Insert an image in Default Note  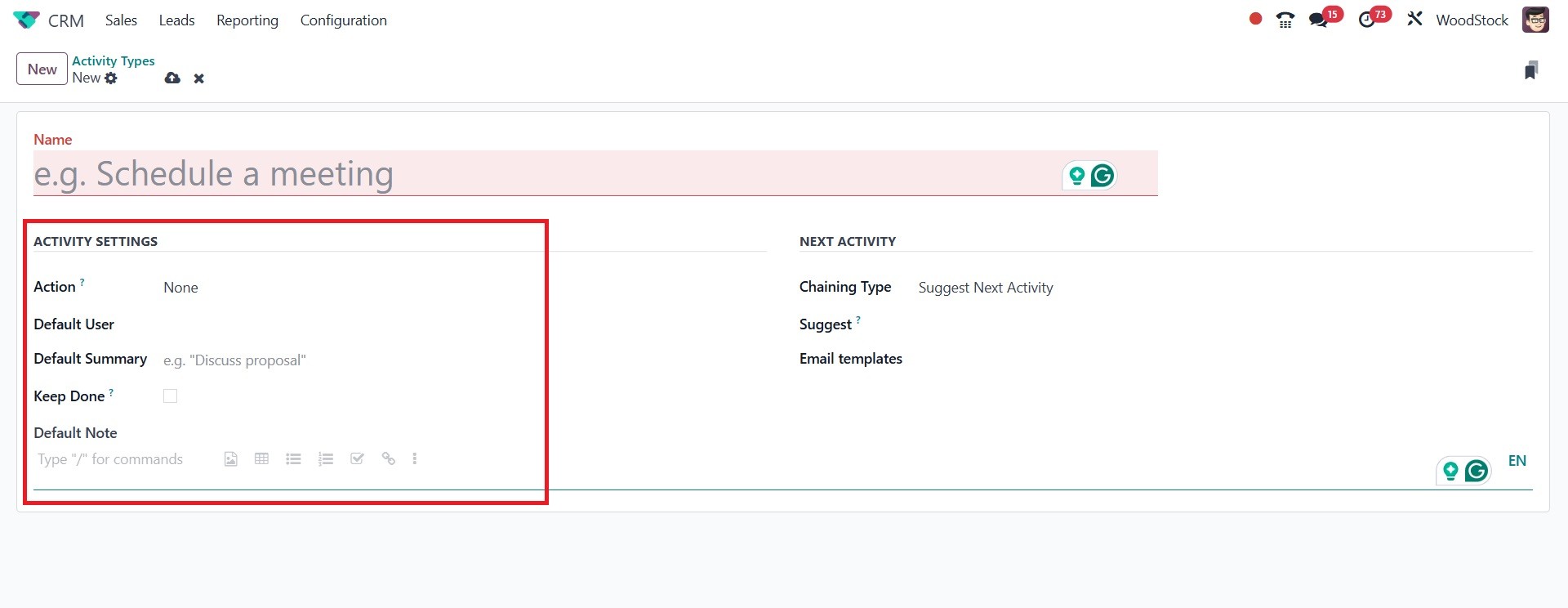click(x=231, y=459)
